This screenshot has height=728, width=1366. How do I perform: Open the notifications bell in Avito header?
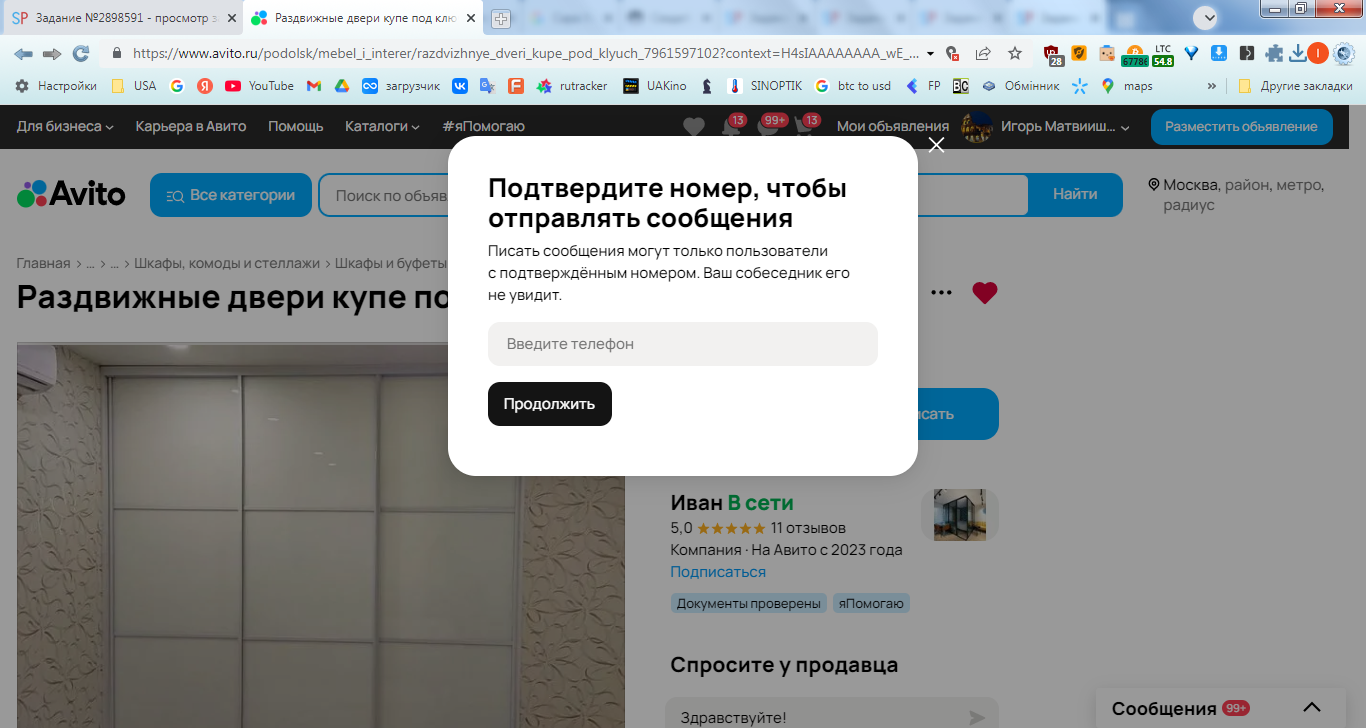[731, 127]
